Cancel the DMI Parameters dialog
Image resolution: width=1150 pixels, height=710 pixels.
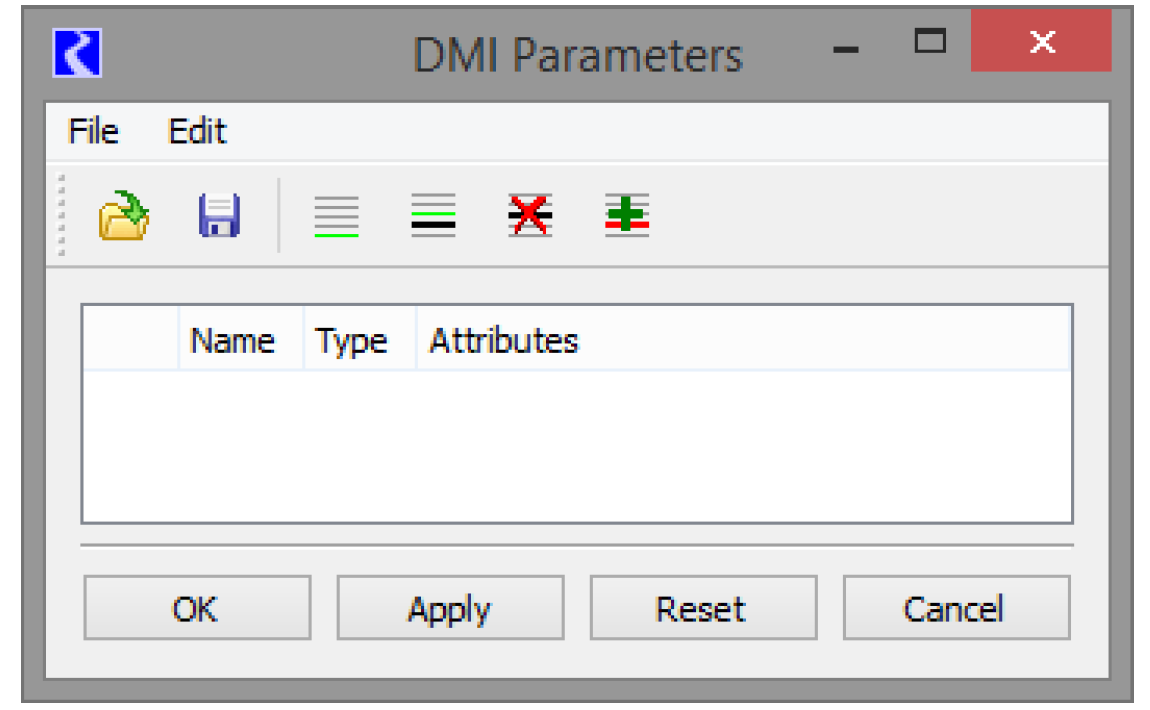point(955,608)
